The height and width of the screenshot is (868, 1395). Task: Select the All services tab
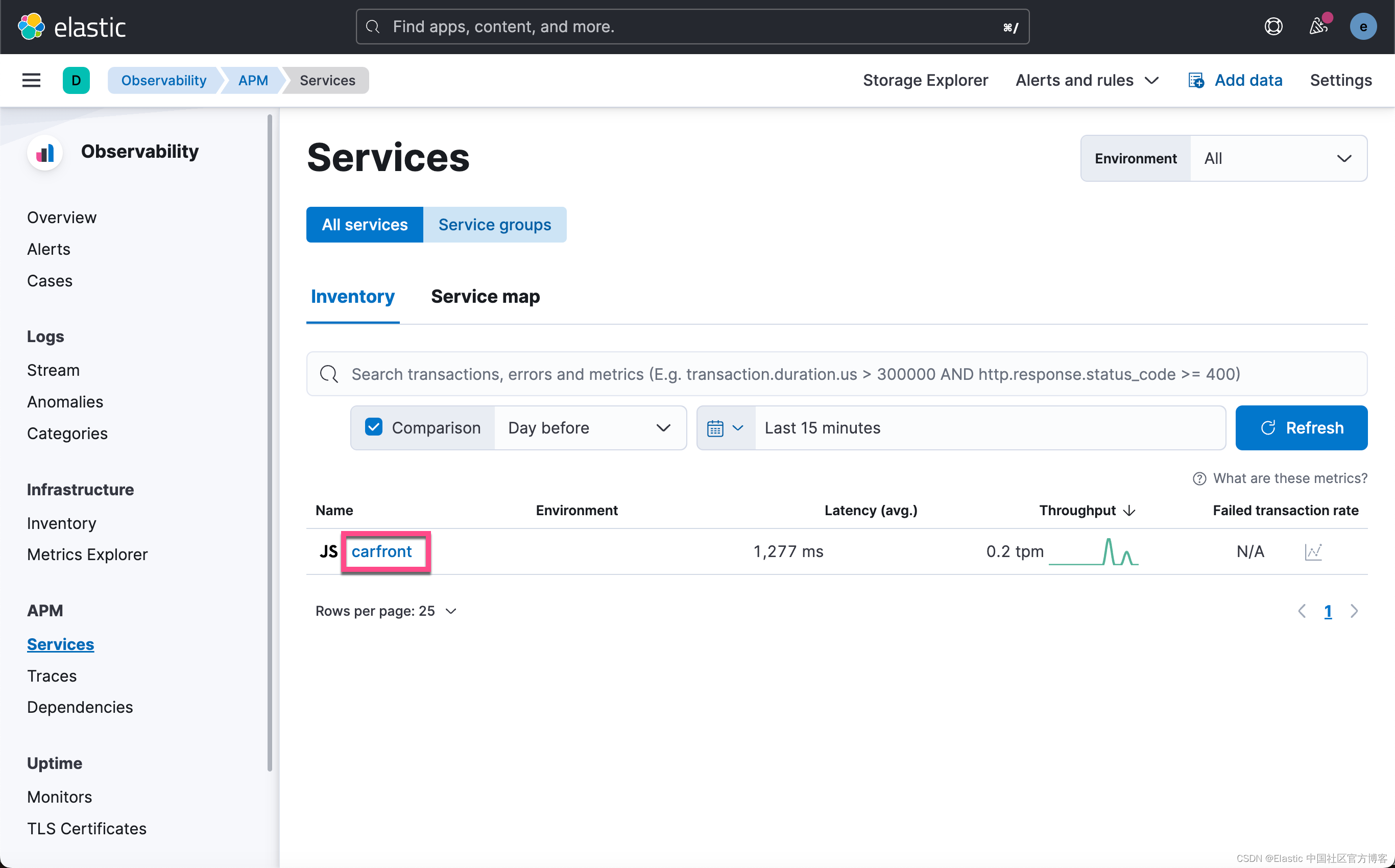pos(365,225)
